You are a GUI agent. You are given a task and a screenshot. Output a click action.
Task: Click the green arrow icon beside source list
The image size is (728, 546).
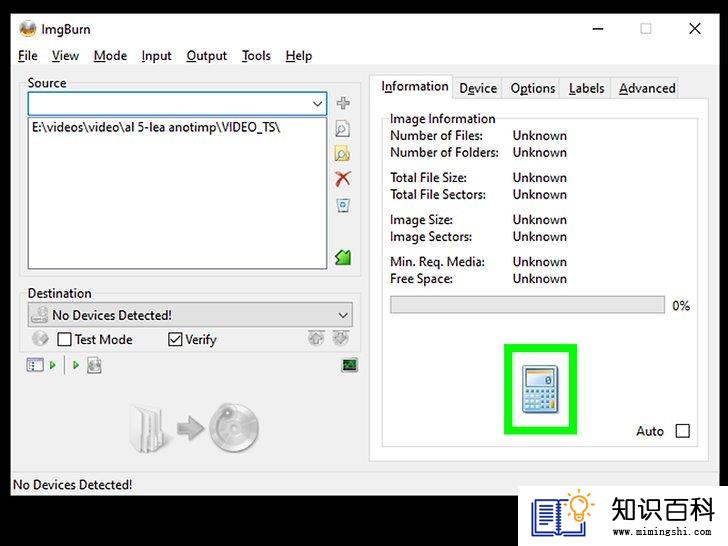click(343, 257)
